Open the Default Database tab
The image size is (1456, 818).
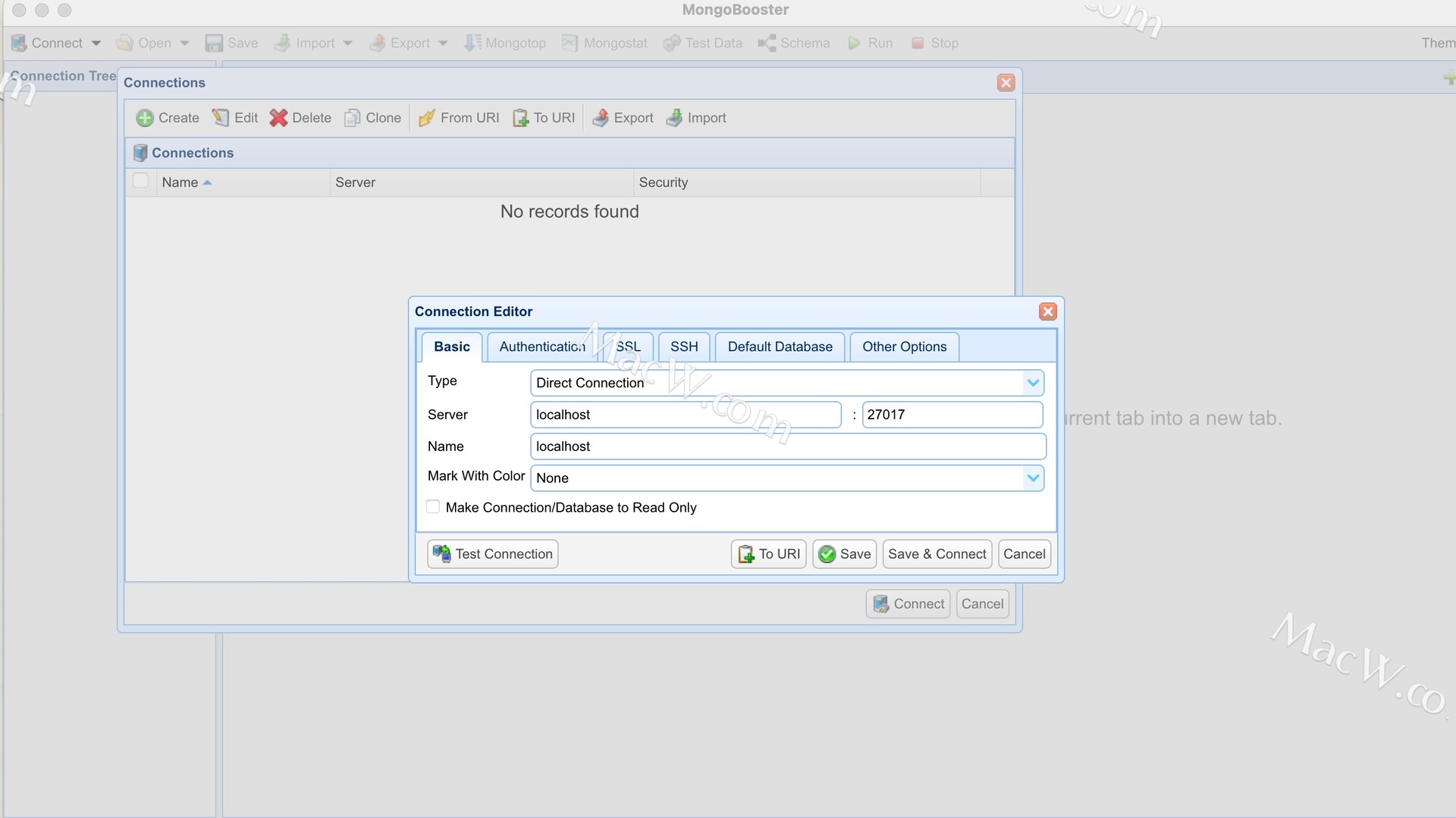click(780, 346)
